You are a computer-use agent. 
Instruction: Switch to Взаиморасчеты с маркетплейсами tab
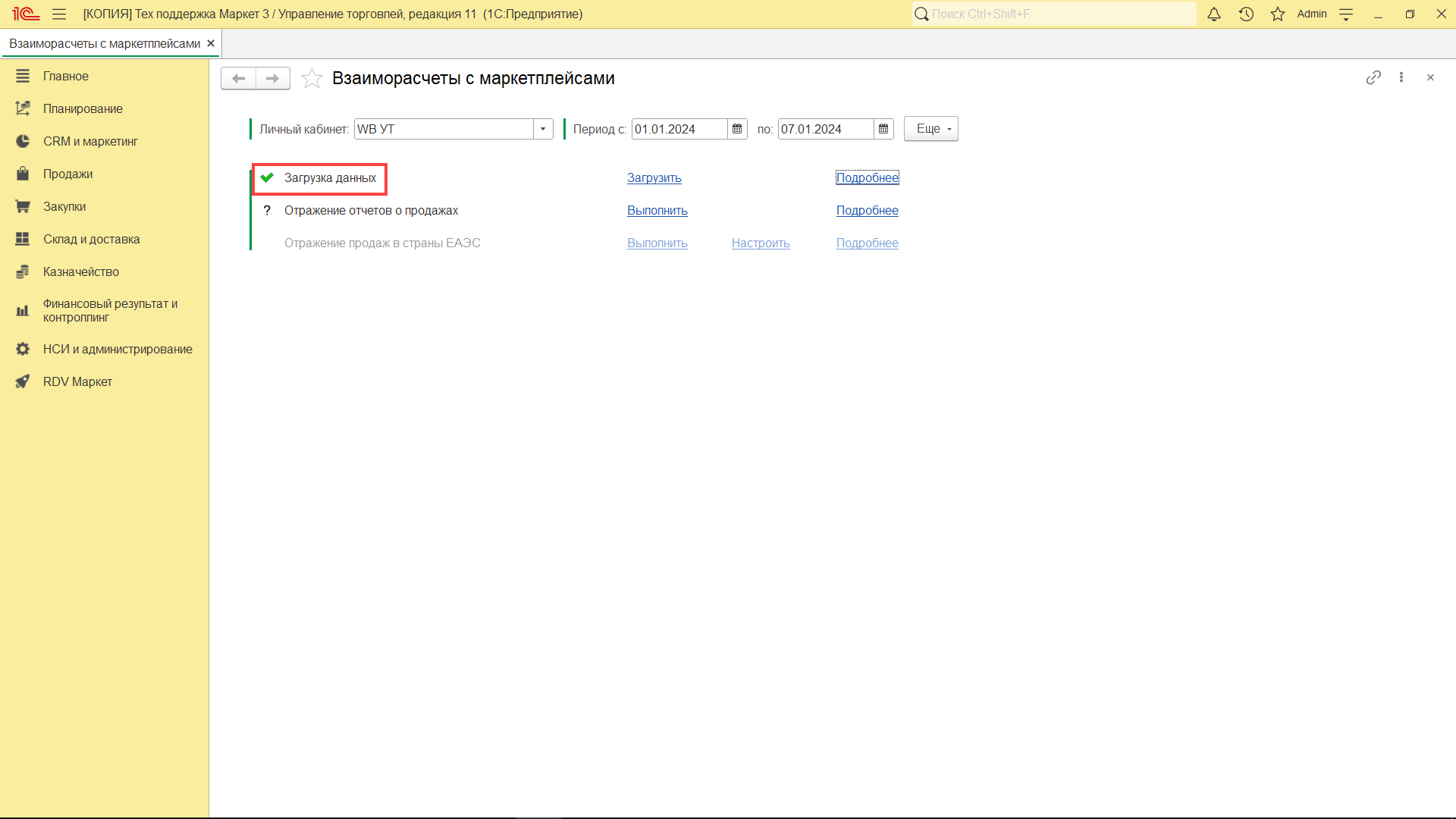(105, 43)
